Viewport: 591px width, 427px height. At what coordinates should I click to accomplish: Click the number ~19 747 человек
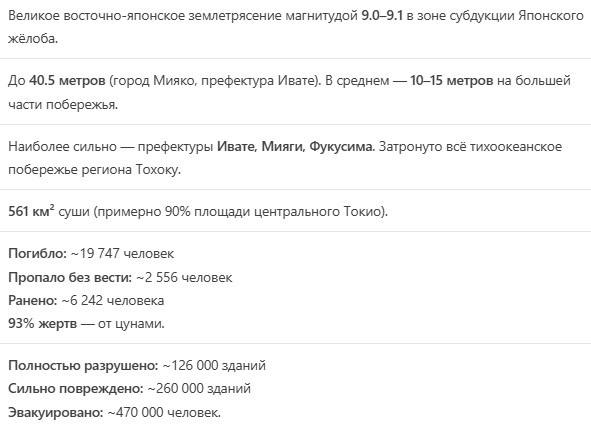tap(122, 254)
